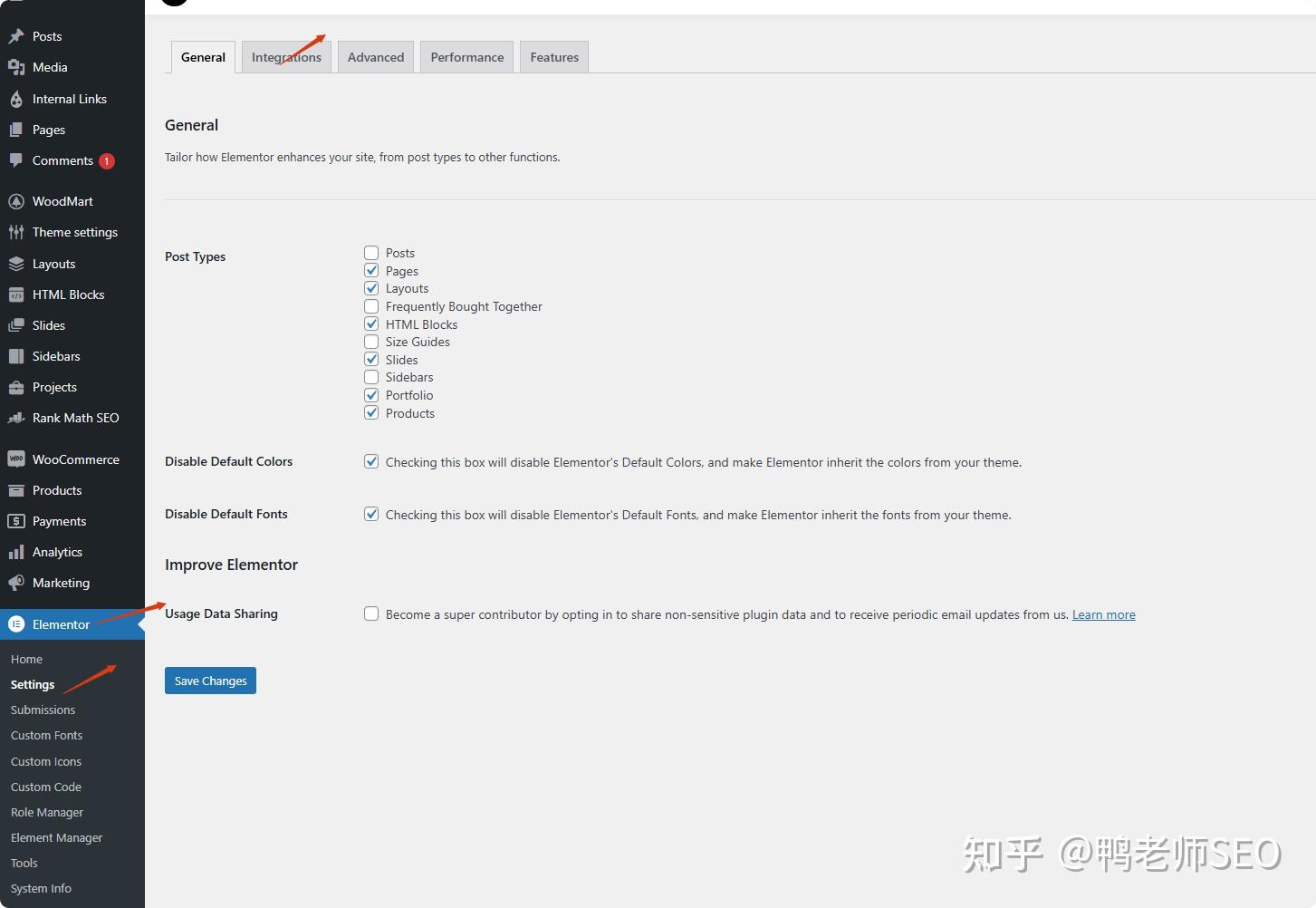Disable the Default Colors checkbox
The width and height of the screenshot is (1316, 908).
(371, 461)
